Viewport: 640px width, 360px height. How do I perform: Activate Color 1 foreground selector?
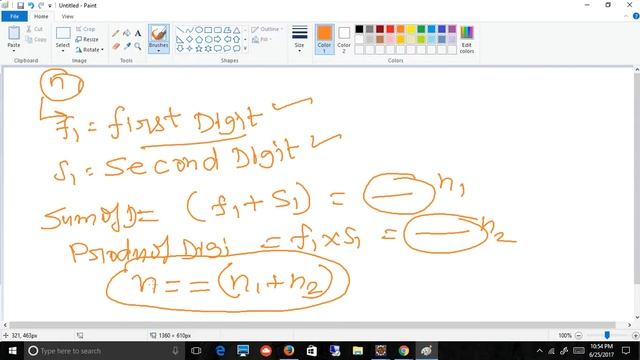[x=324, y=39]
